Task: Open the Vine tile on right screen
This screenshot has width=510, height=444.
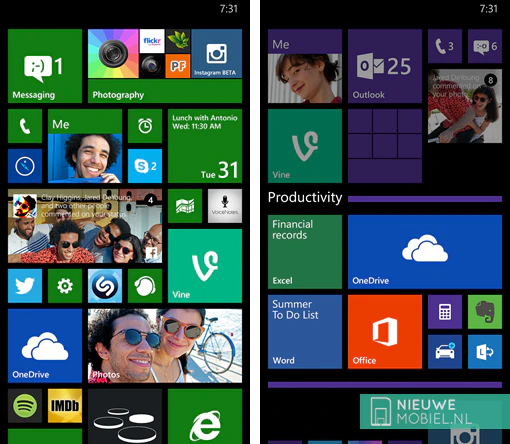Action: pos(305,146)
